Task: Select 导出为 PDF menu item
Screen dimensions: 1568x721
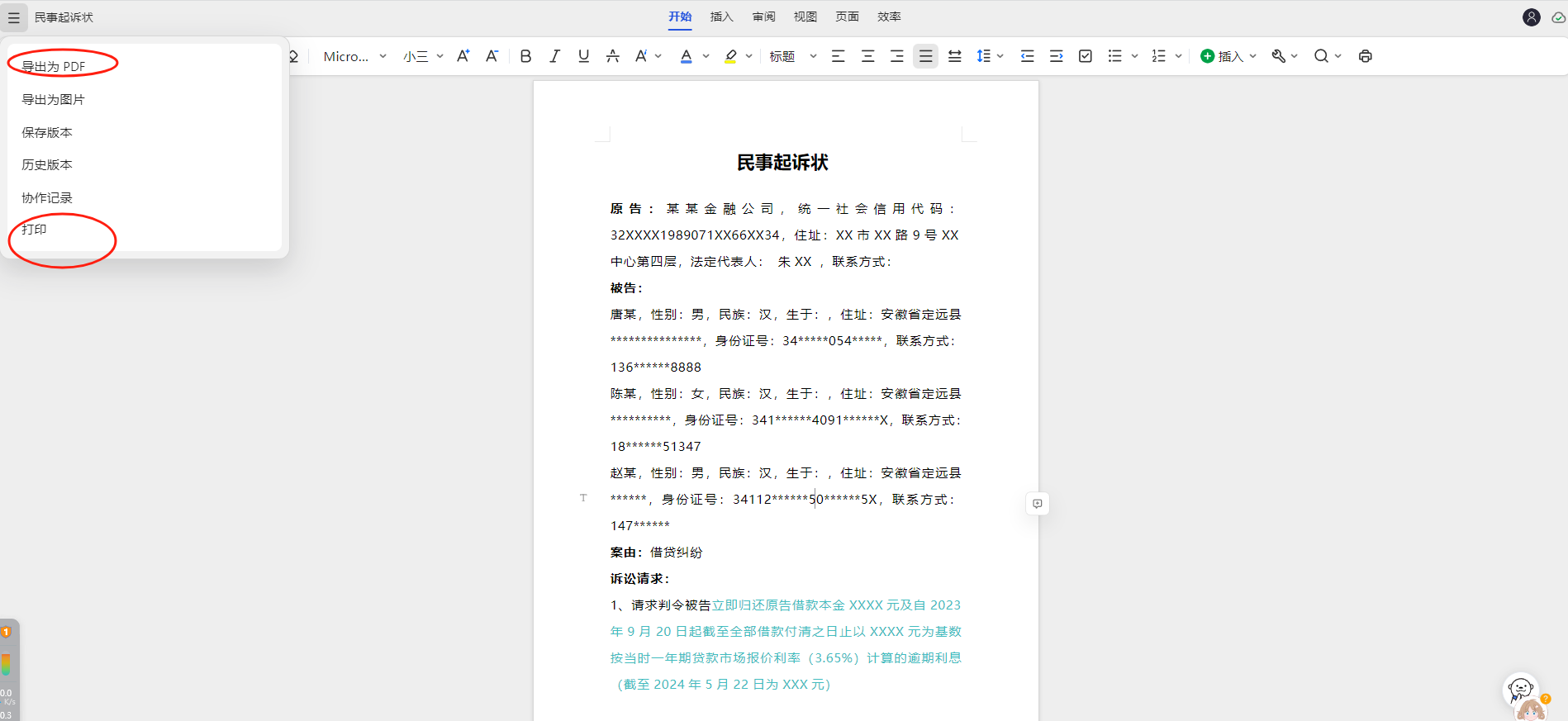Action: pyautogui.click(x=54, y=66)
